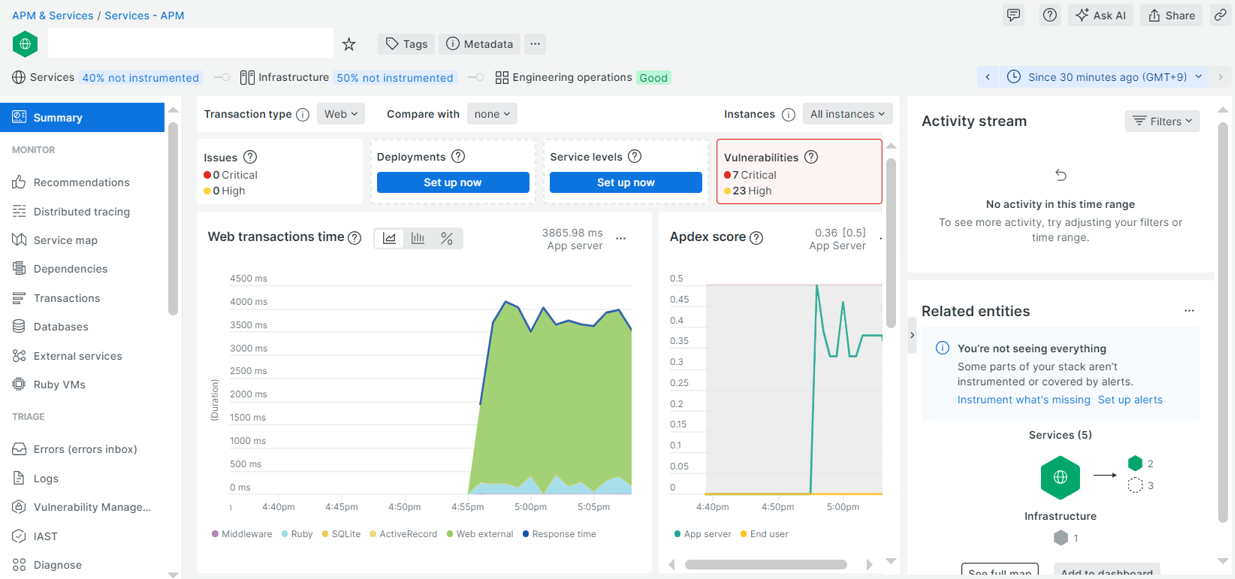
Task: Open Databases in the sidebar
Action: point(82,327)
